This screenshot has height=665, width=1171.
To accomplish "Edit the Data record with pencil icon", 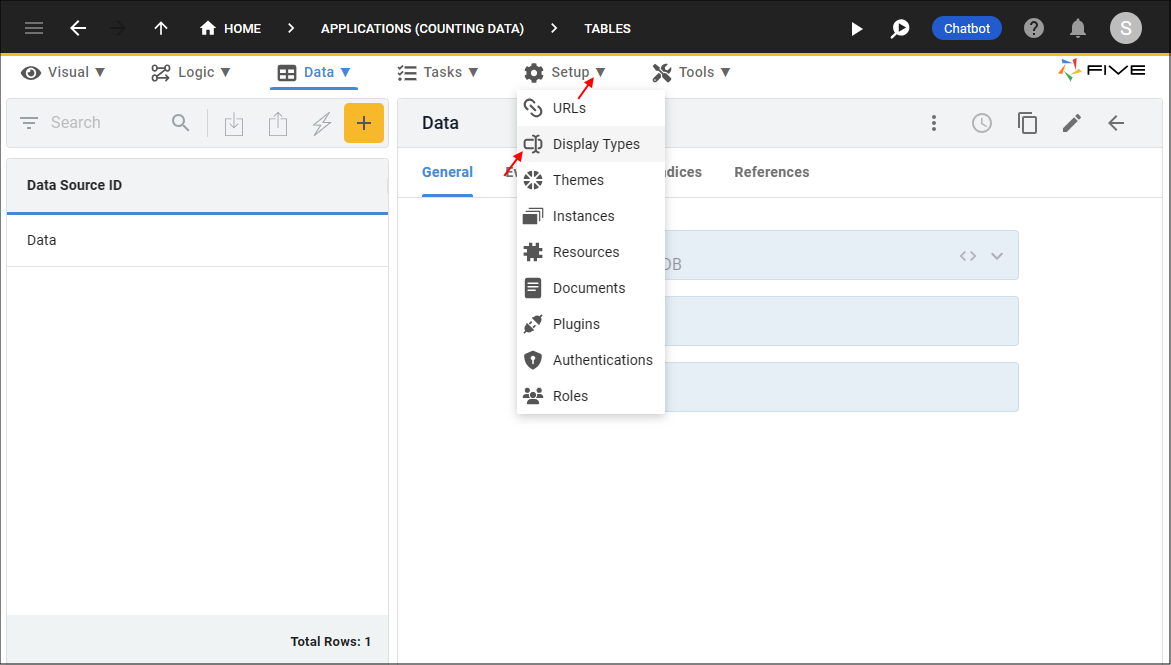I will (1072, 123).
